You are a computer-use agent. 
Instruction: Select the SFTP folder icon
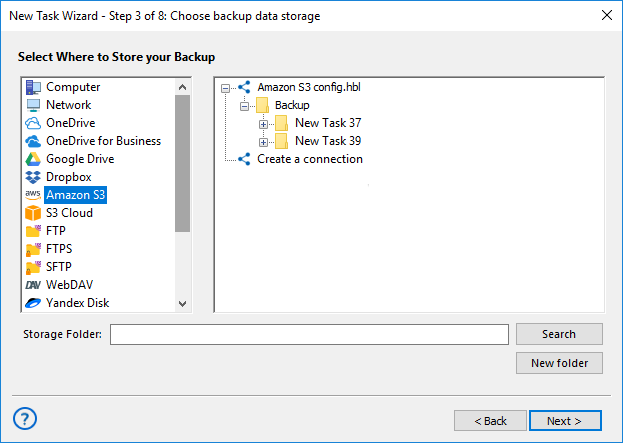[x=33, y=267]
